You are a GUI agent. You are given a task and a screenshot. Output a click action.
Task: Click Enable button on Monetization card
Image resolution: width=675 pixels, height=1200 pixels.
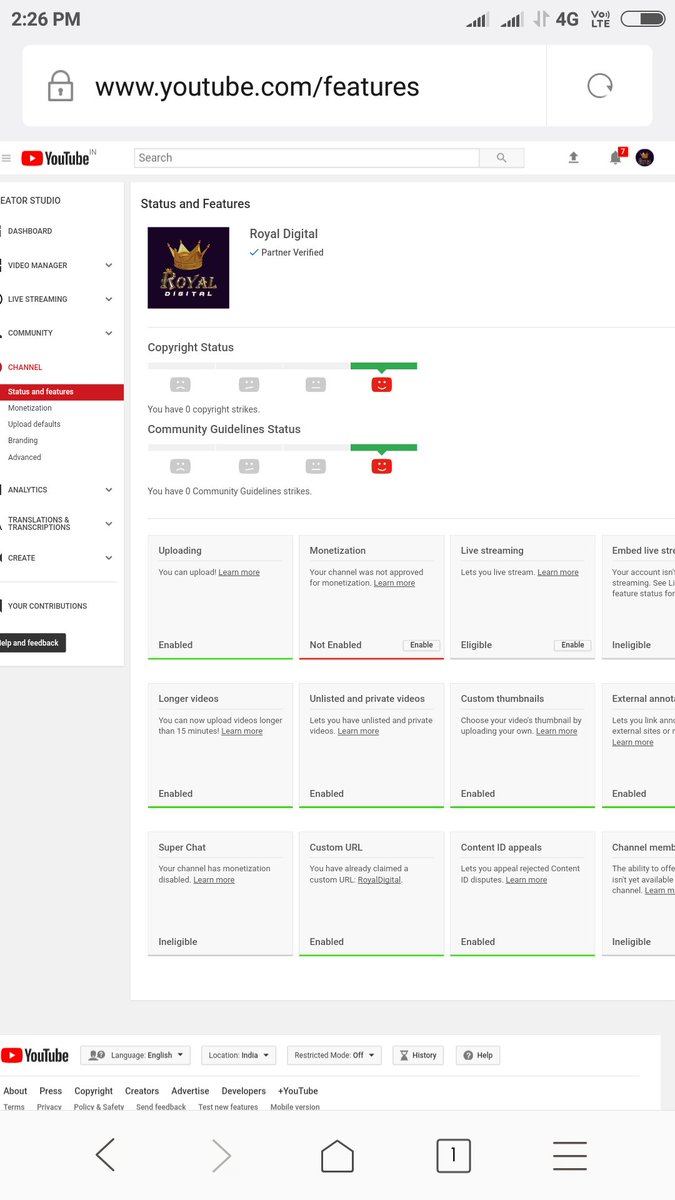point(422,645)
